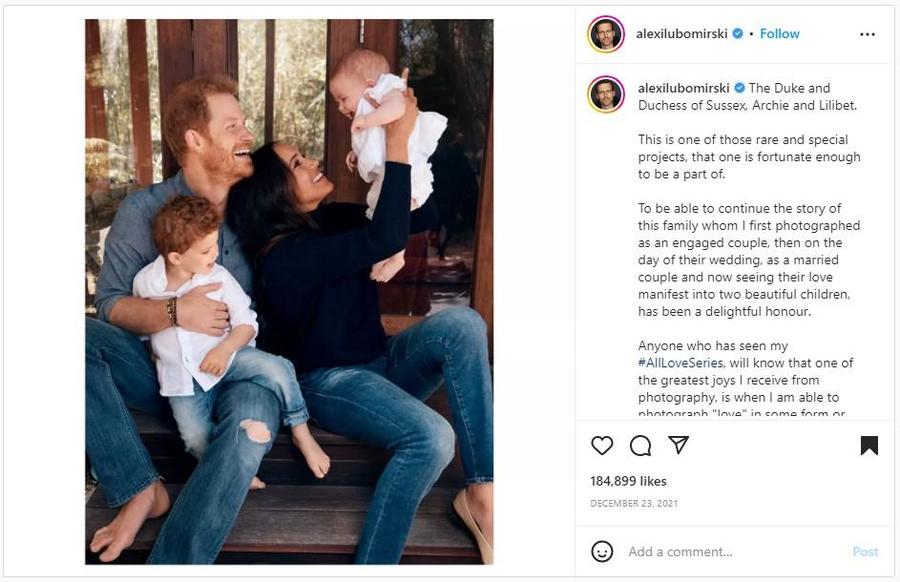This screenshot has height=582, width=900.
Task: Click the caption profile avatar
Action: 606,94
